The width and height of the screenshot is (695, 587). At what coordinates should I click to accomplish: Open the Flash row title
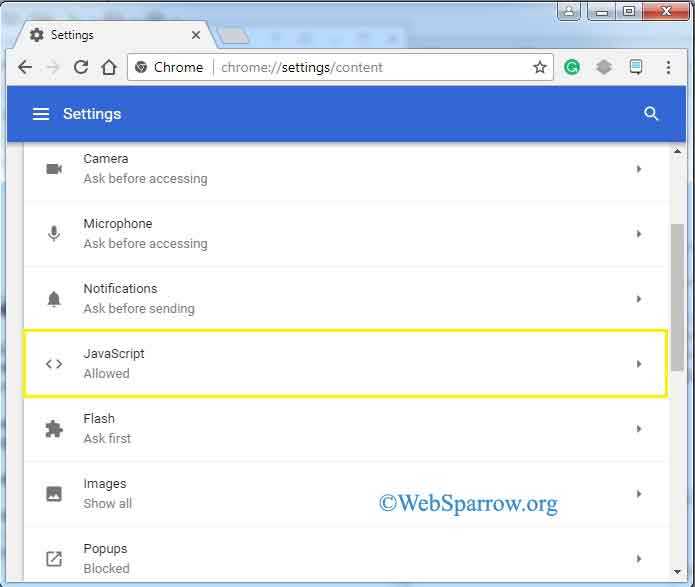(99, 419)
